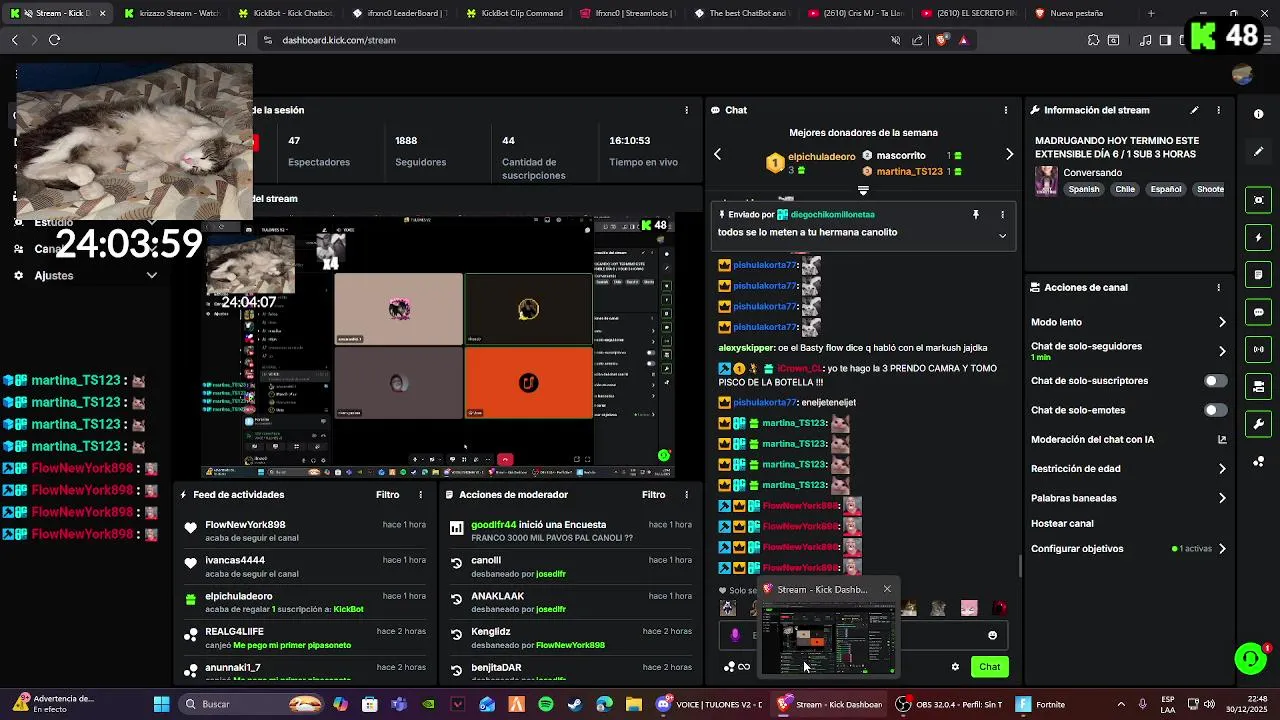Open the Feed de actividades Filtro
This screenshot has height=720, width=1280.
387,495
